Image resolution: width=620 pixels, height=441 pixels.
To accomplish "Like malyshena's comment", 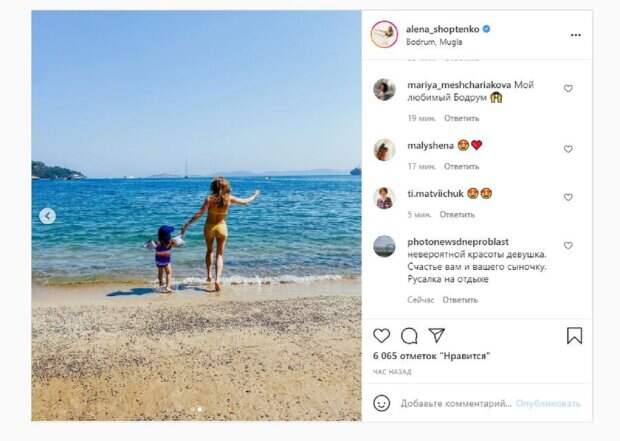I will 568,149.
